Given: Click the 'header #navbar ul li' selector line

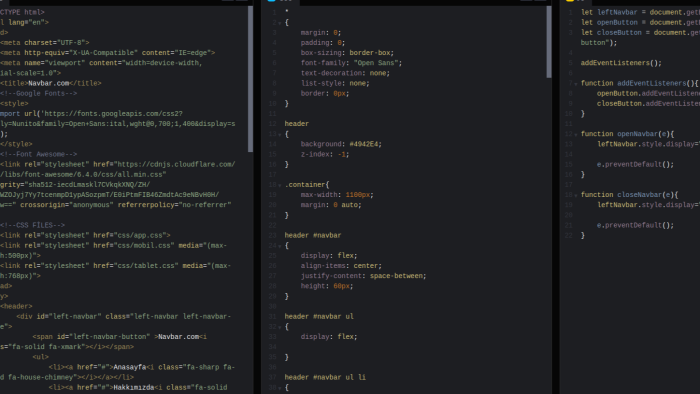Looking at the screenshot, I should tap(325, 377).
